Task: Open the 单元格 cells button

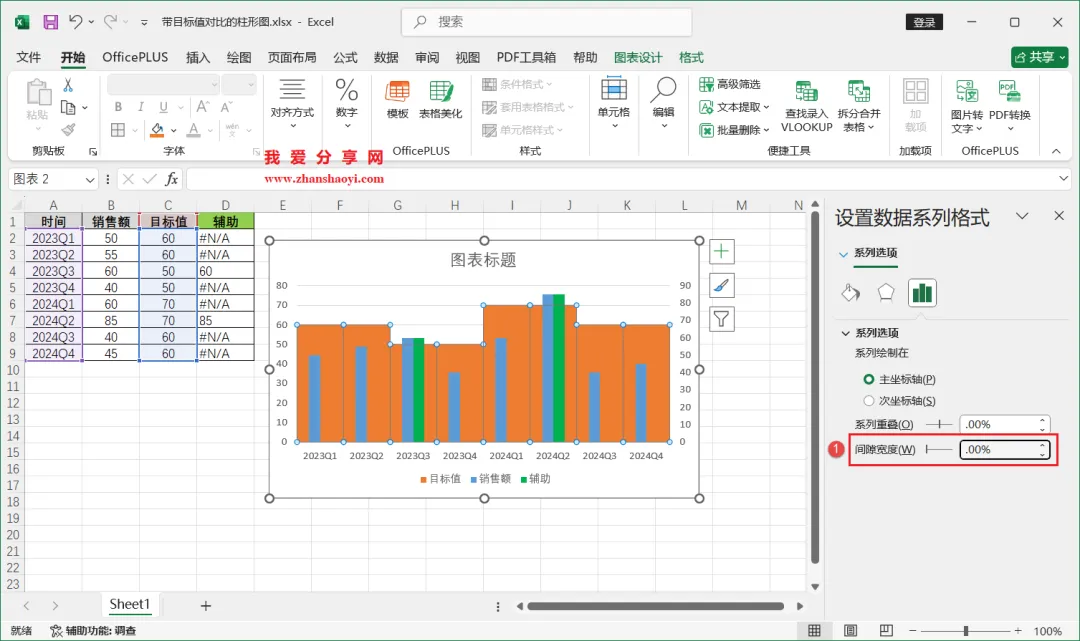Action: click(614, 103)
